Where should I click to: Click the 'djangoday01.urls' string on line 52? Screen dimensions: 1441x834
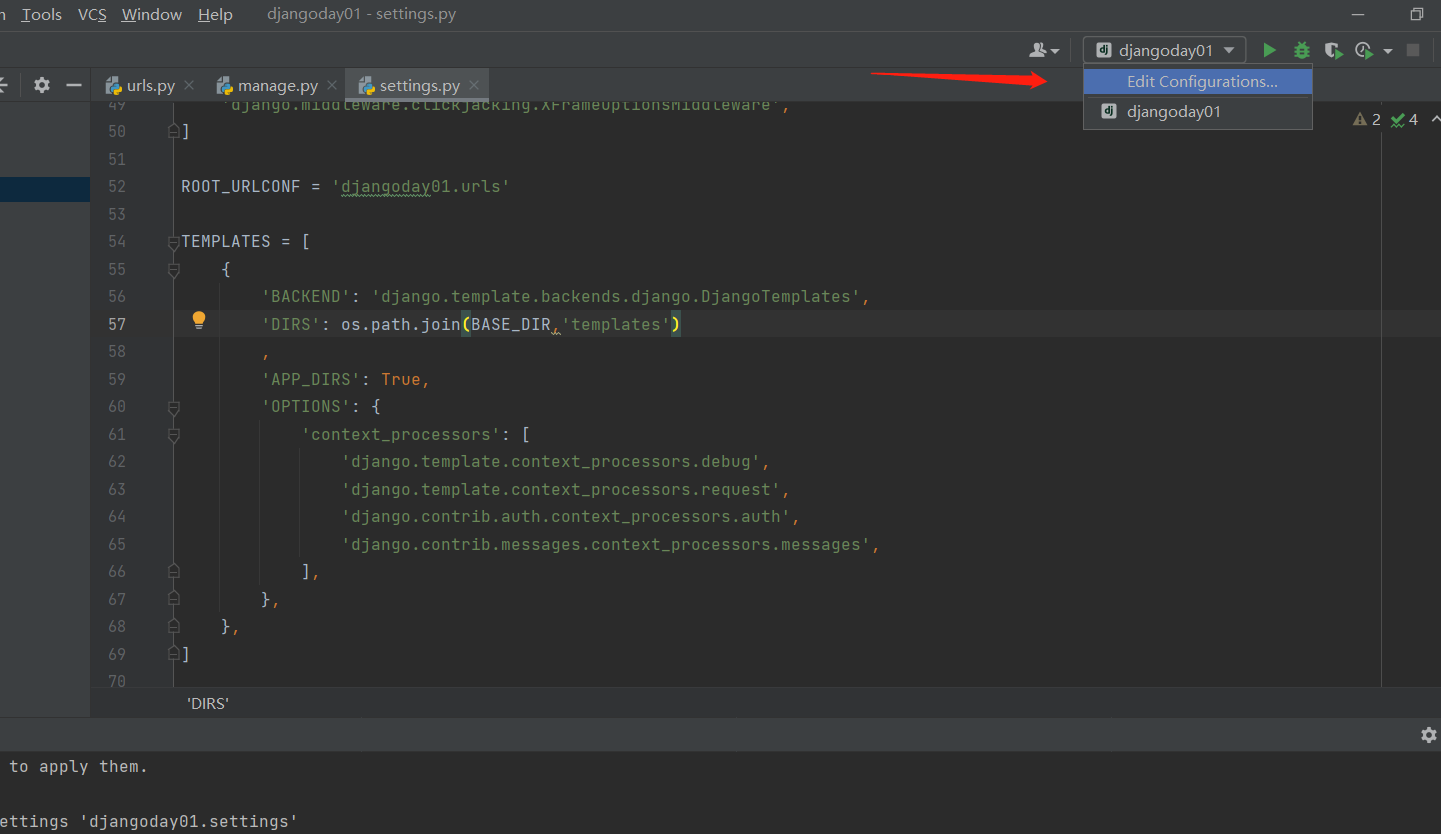pyautogui.click(x=421, y=187)
